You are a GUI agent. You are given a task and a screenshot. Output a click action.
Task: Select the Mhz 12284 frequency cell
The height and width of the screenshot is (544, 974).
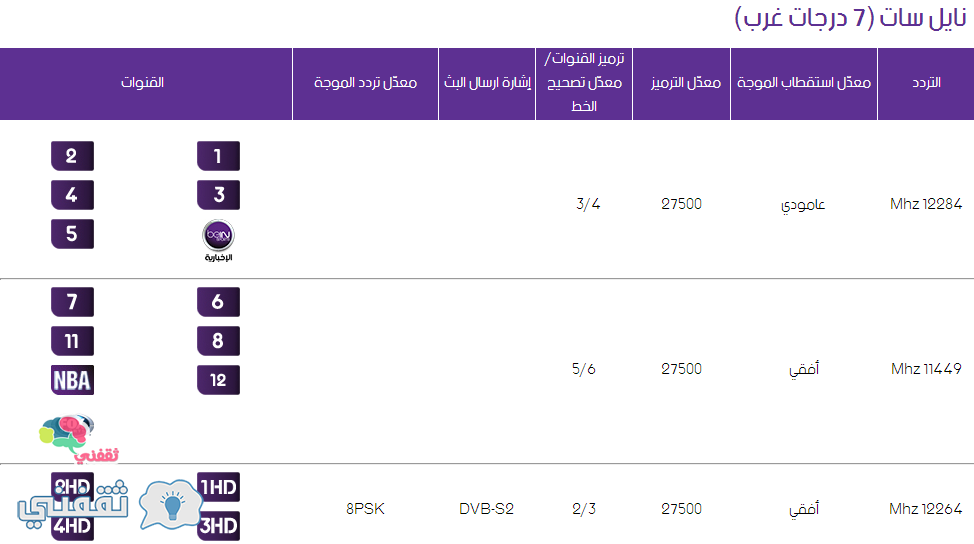926,204
